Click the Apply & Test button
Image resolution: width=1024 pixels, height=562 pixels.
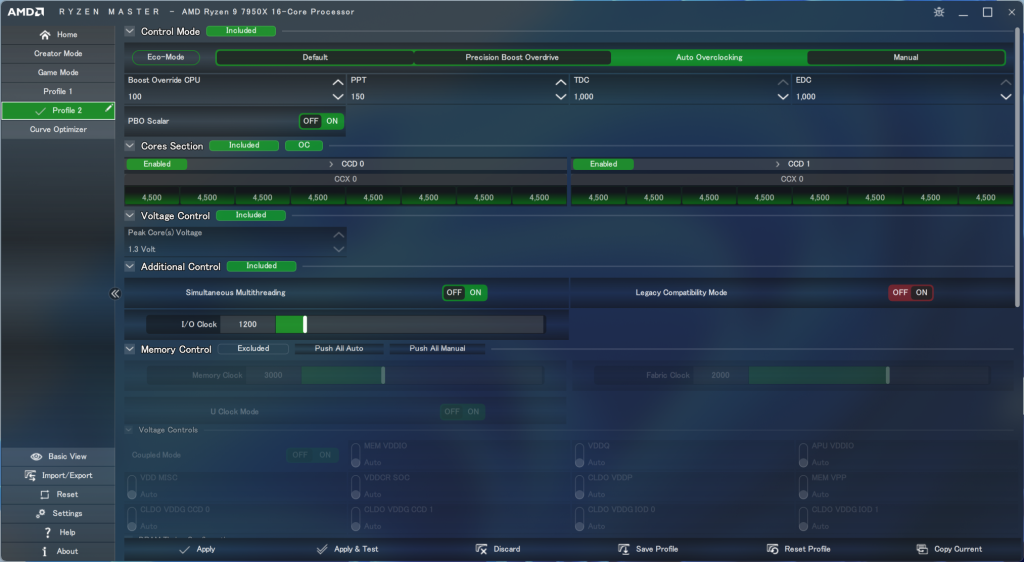click(x=347, y=549)
